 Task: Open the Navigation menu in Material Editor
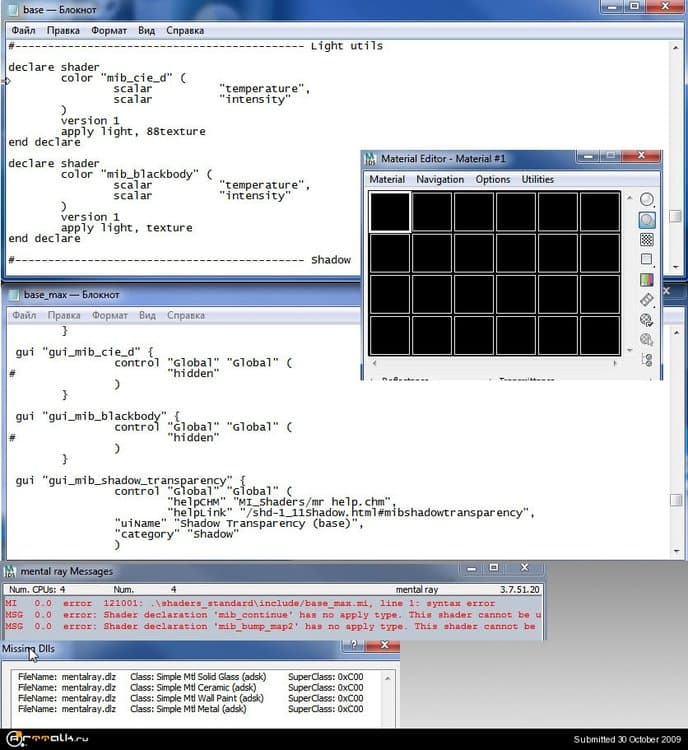click(440, 180)
